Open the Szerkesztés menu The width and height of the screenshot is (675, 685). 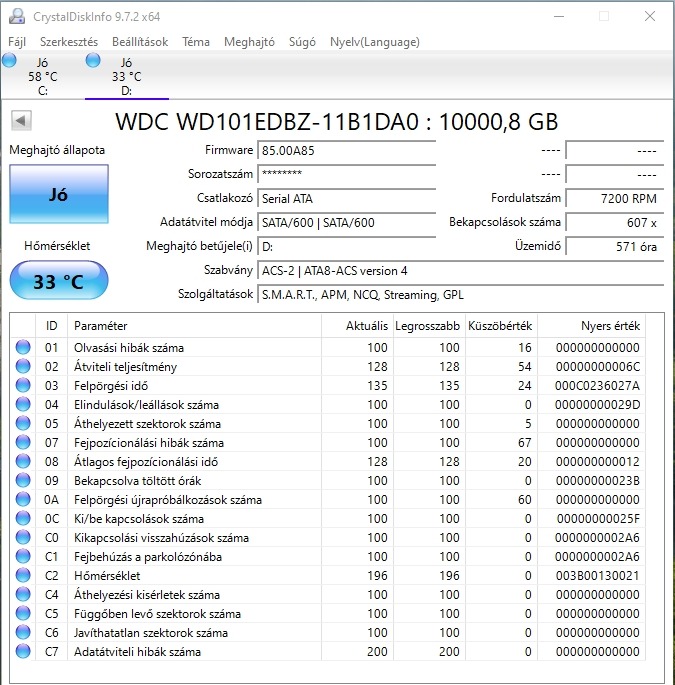click(x=69, y=42)
